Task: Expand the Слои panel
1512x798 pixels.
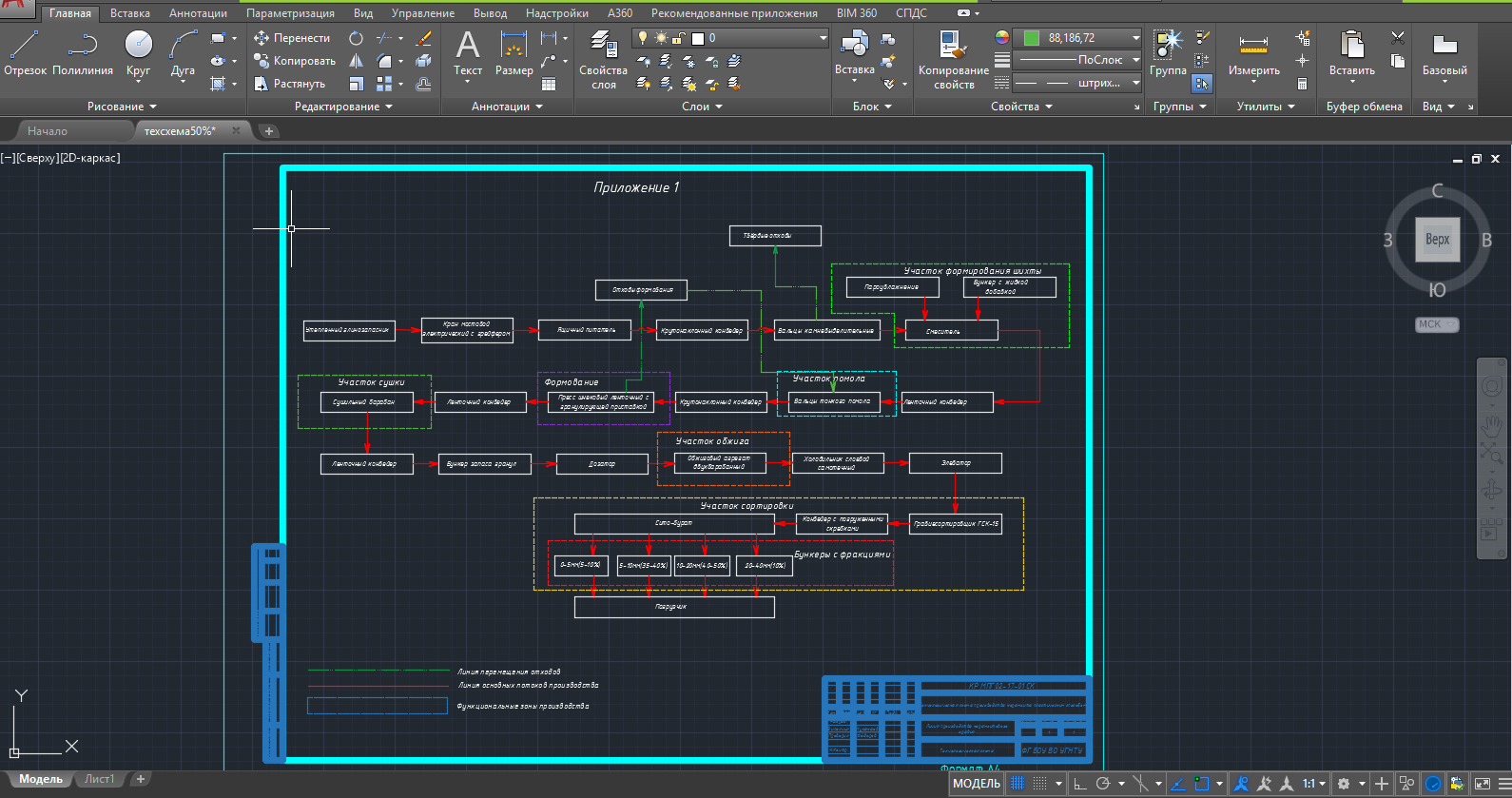Action: click(702, 107)
